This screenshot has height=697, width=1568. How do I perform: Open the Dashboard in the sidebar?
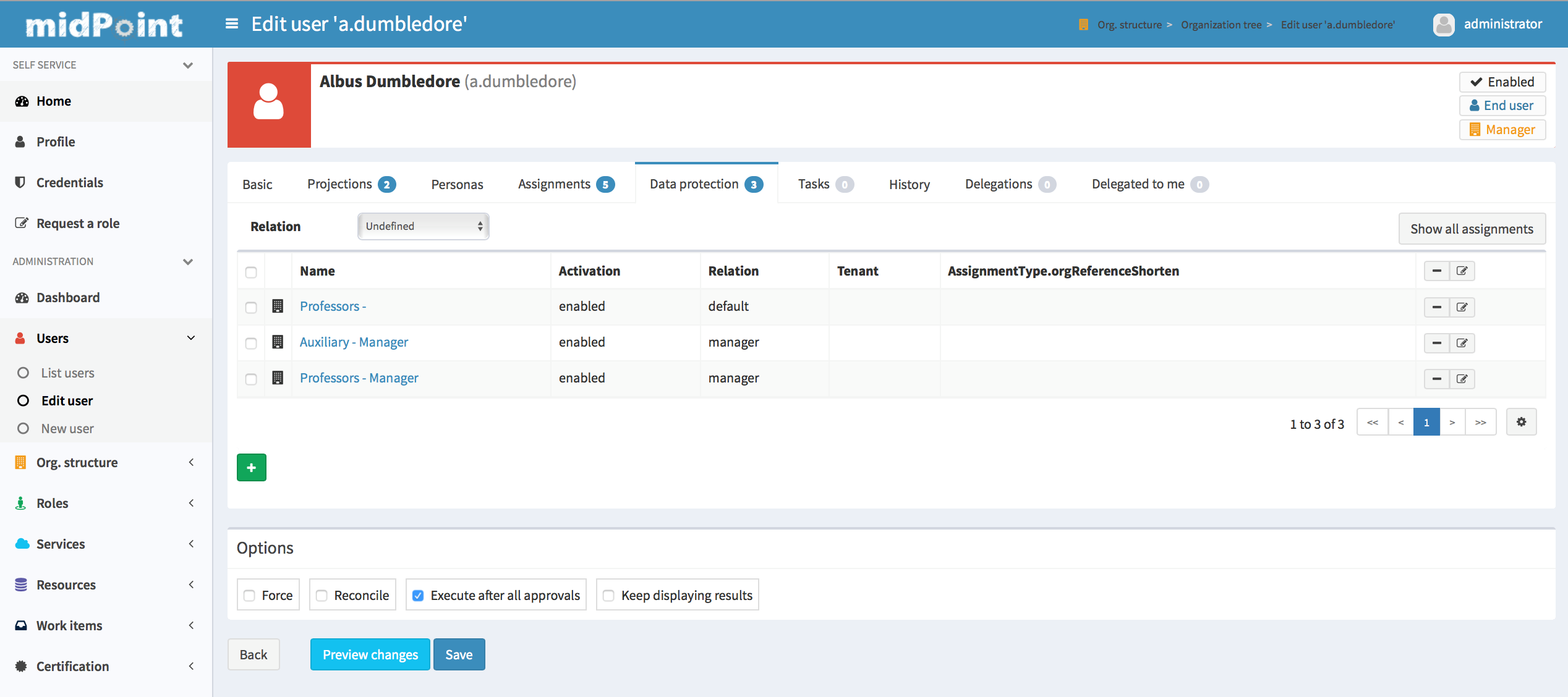click(106, 298)
